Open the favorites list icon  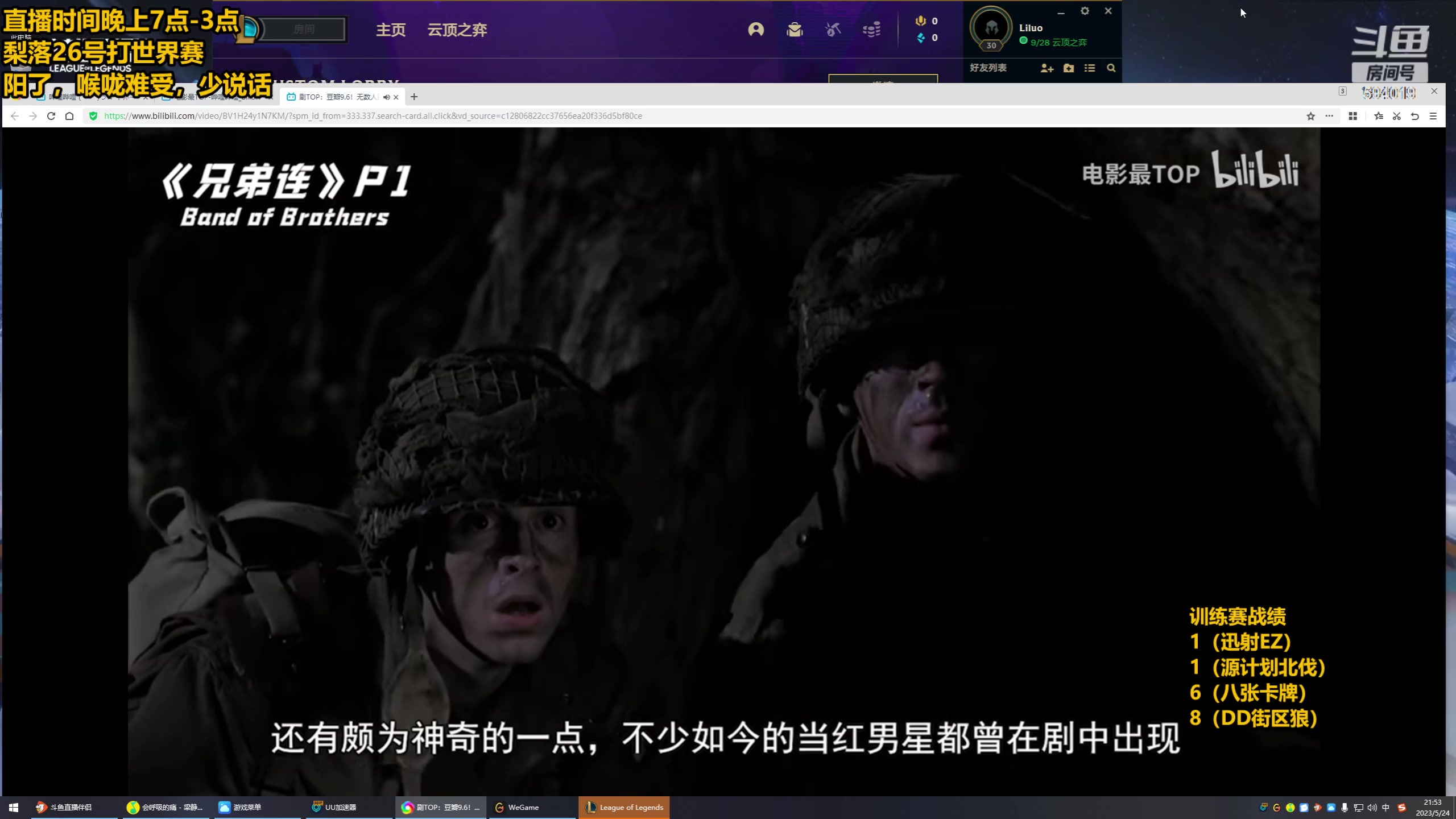1379,116
